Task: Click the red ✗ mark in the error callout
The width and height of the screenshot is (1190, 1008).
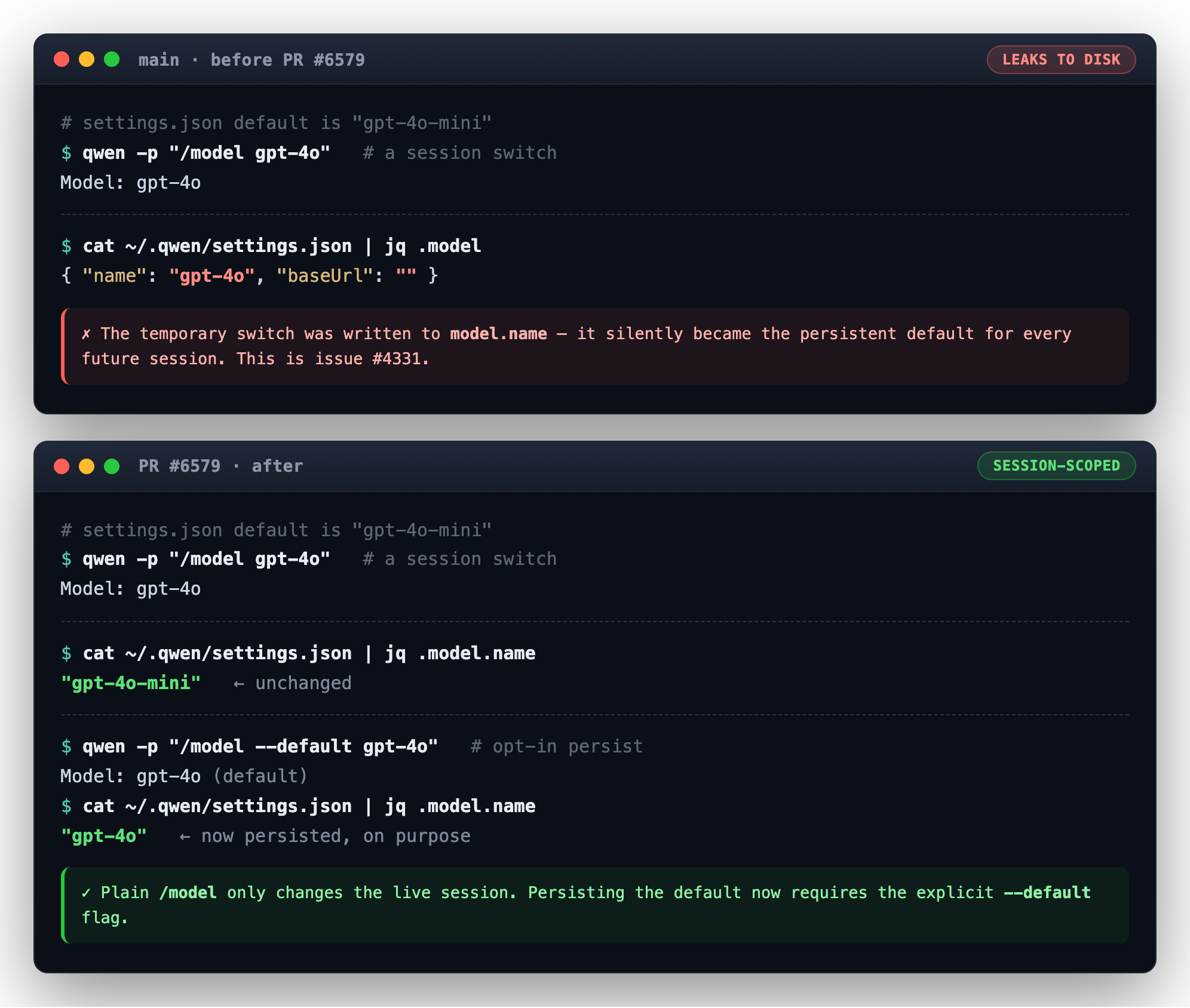Action: click(86, 334)
